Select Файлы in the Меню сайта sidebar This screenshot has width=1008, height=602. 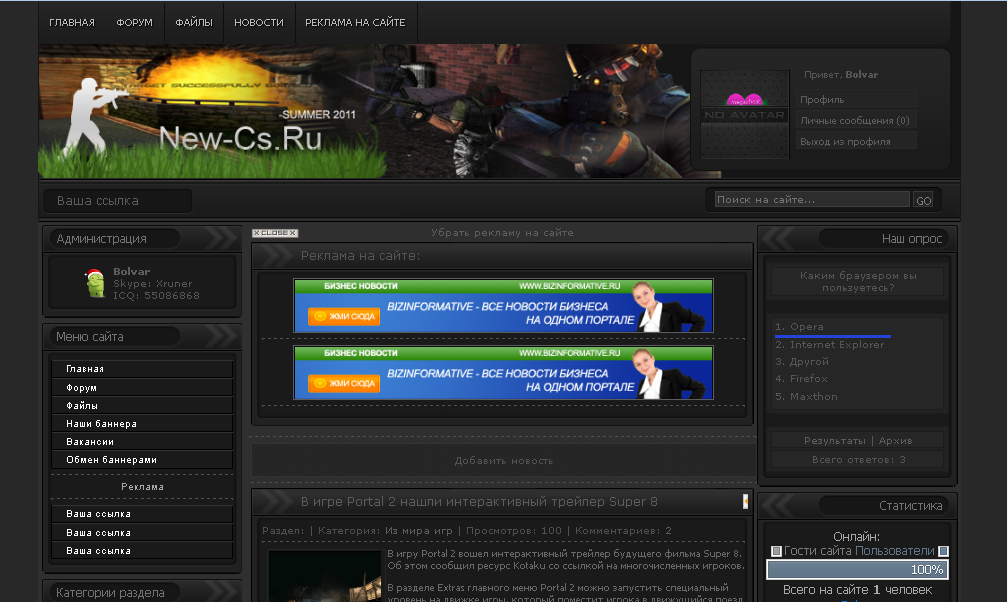coord(142,405)
